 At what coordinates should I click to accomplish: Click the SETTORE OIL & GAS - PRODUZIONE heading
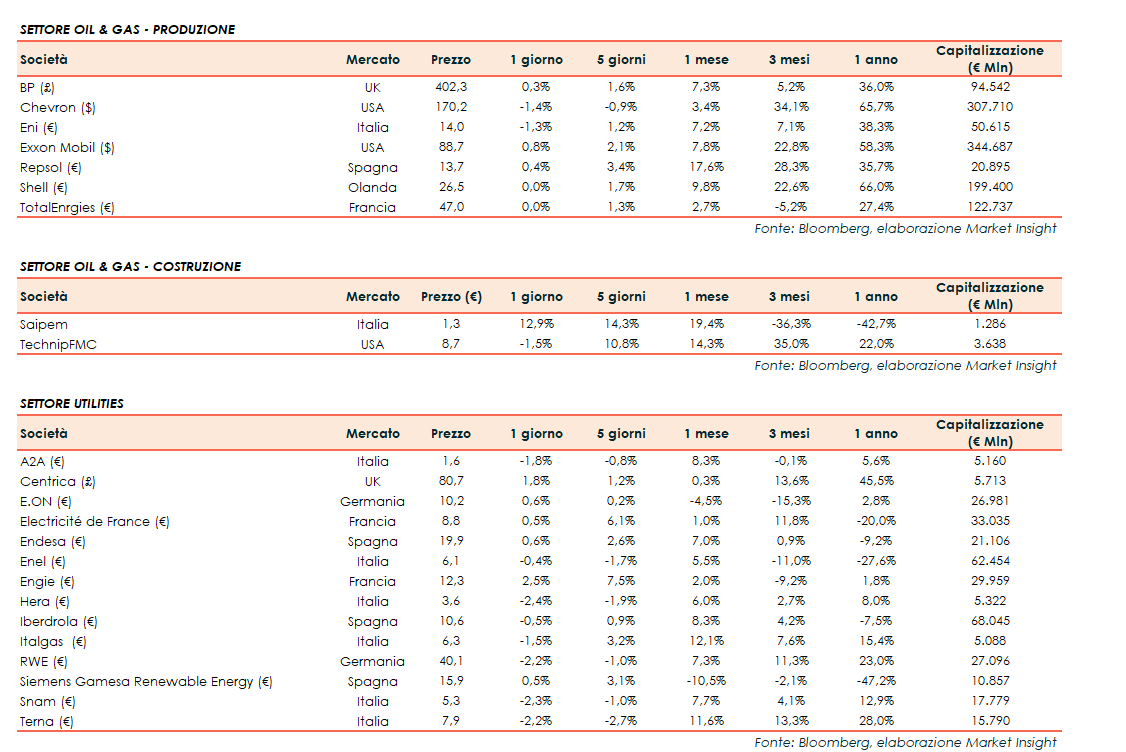pos(127,30)
